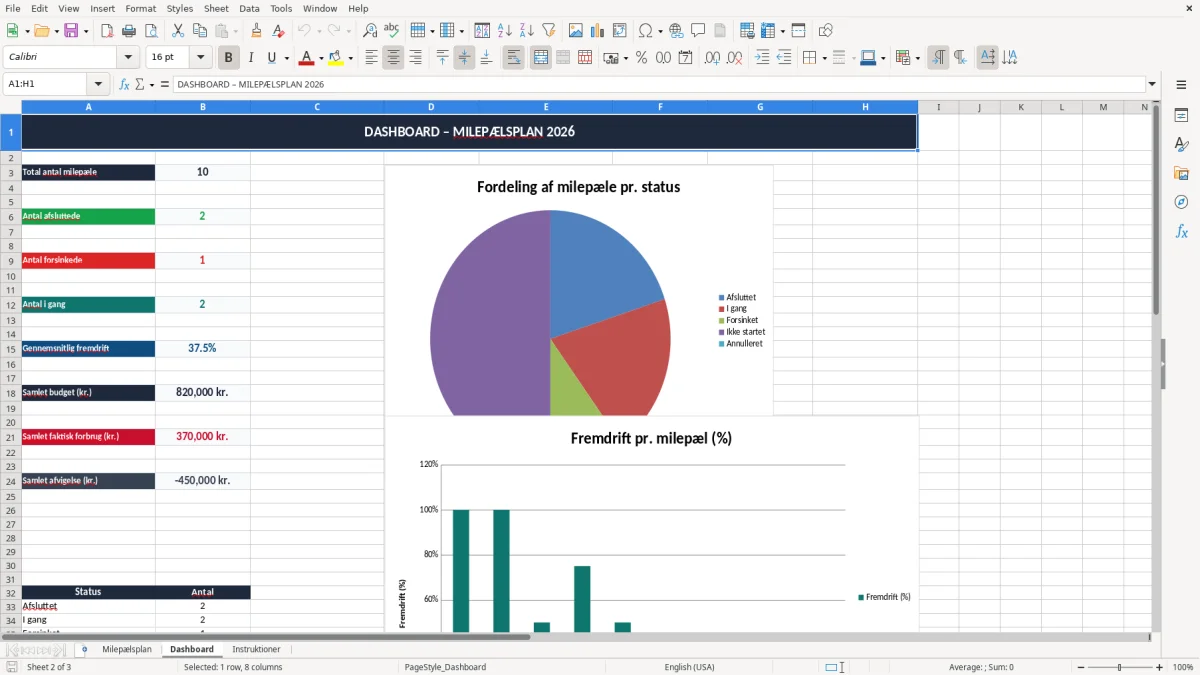Click the Insert Comment speech bubble icon
The image size is (1200, 675).
click(x=698, y=31)
